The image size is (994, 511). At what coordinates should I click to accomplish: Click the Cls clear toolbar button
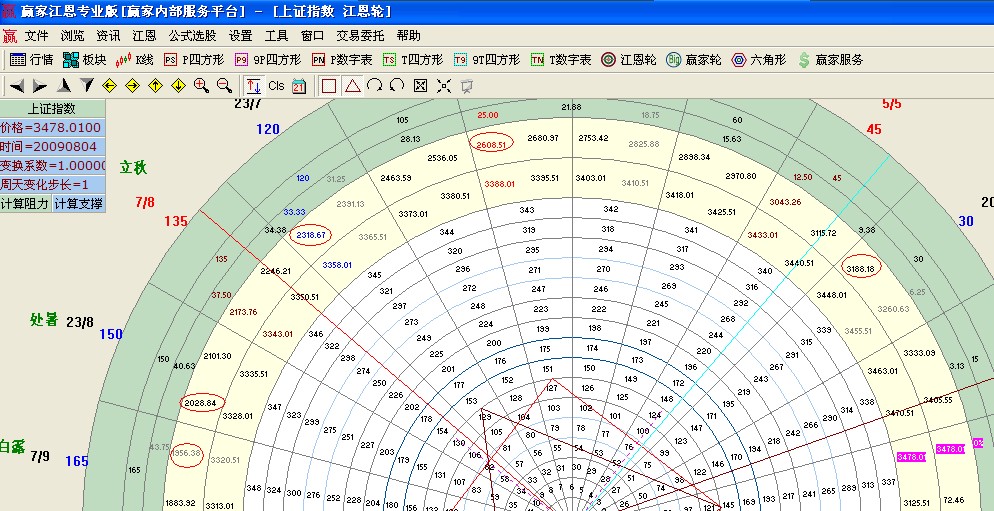click(x=276, y=86)
